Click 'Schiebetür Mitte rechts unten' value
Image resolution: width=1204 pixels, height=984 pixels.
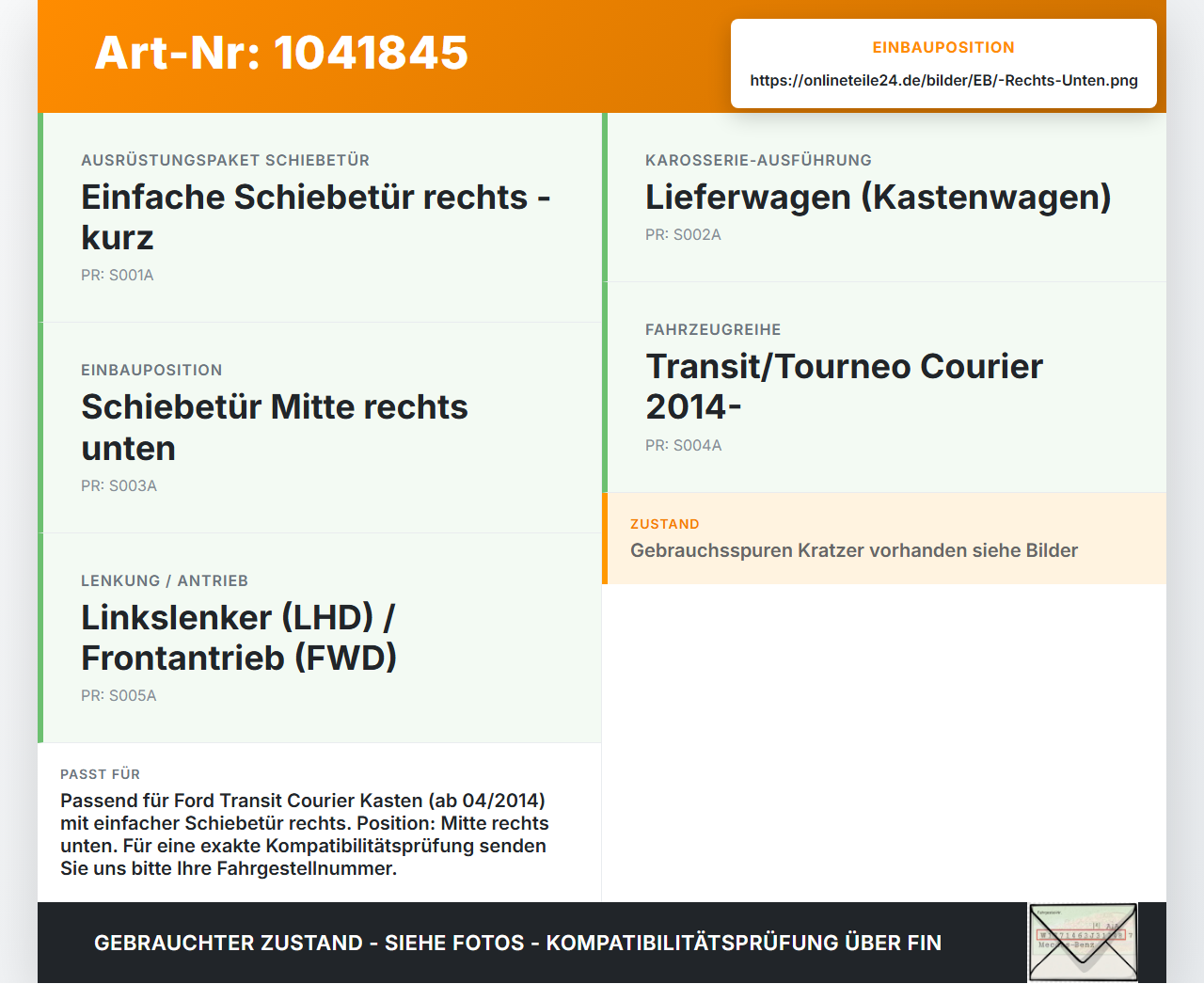(275, 427)
